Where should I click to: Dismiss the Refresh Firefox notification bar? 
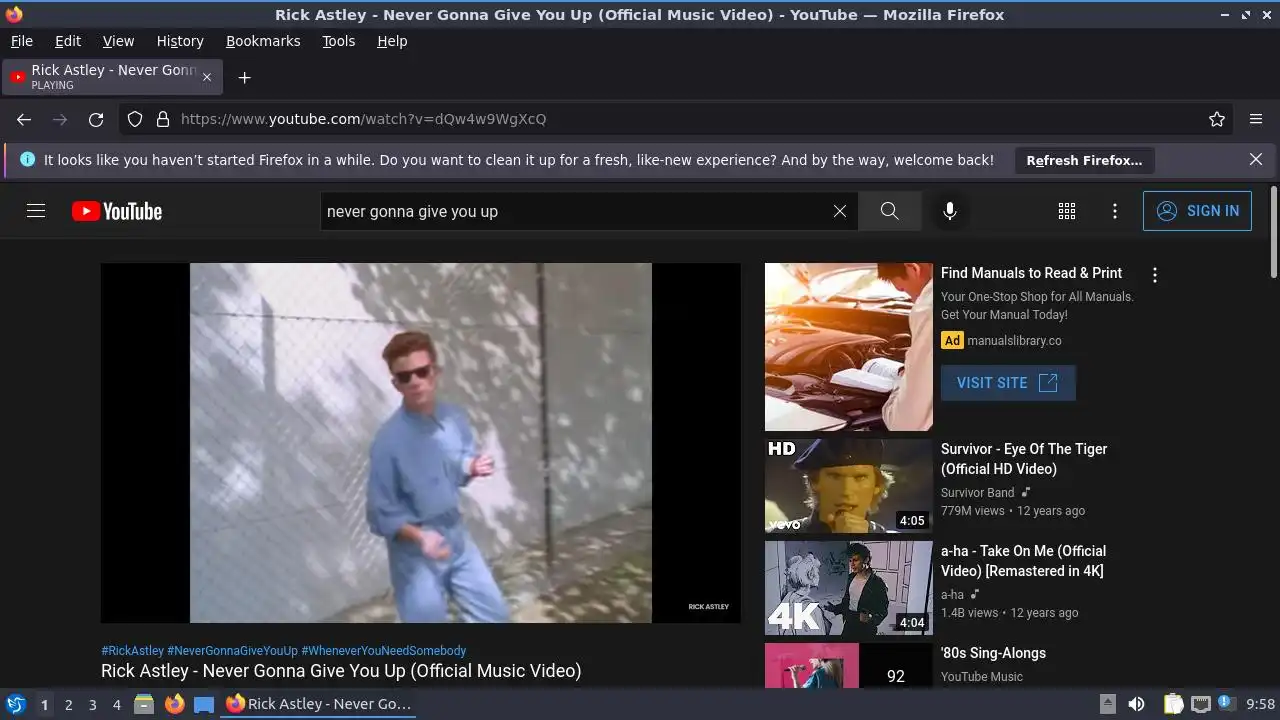point(1256,159)
